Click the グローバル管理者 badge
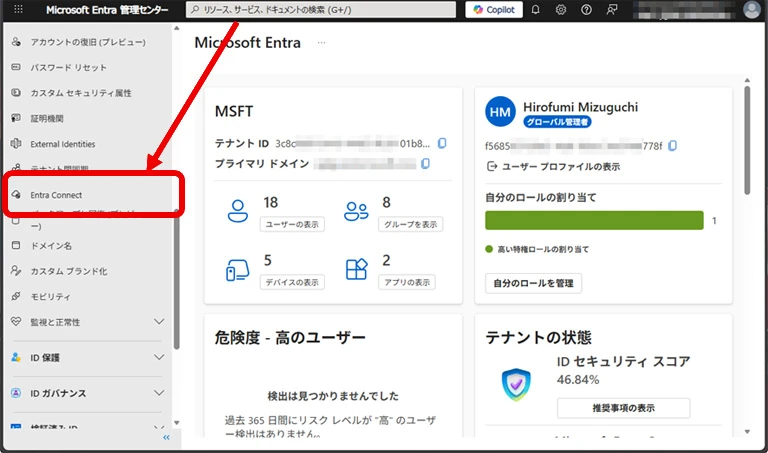Viewport: 768px width, 453px height. pos(557,122)
